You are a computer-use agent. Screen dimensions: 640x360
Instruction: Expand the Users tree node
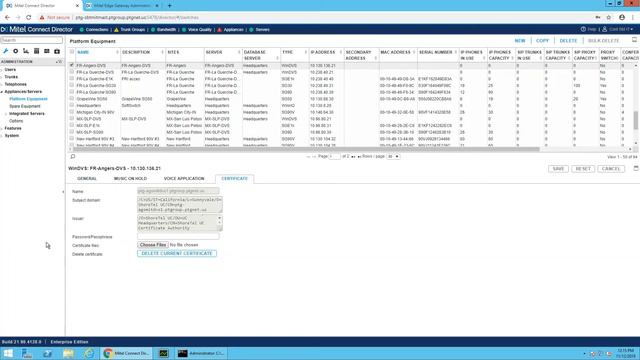click(2, 70)
